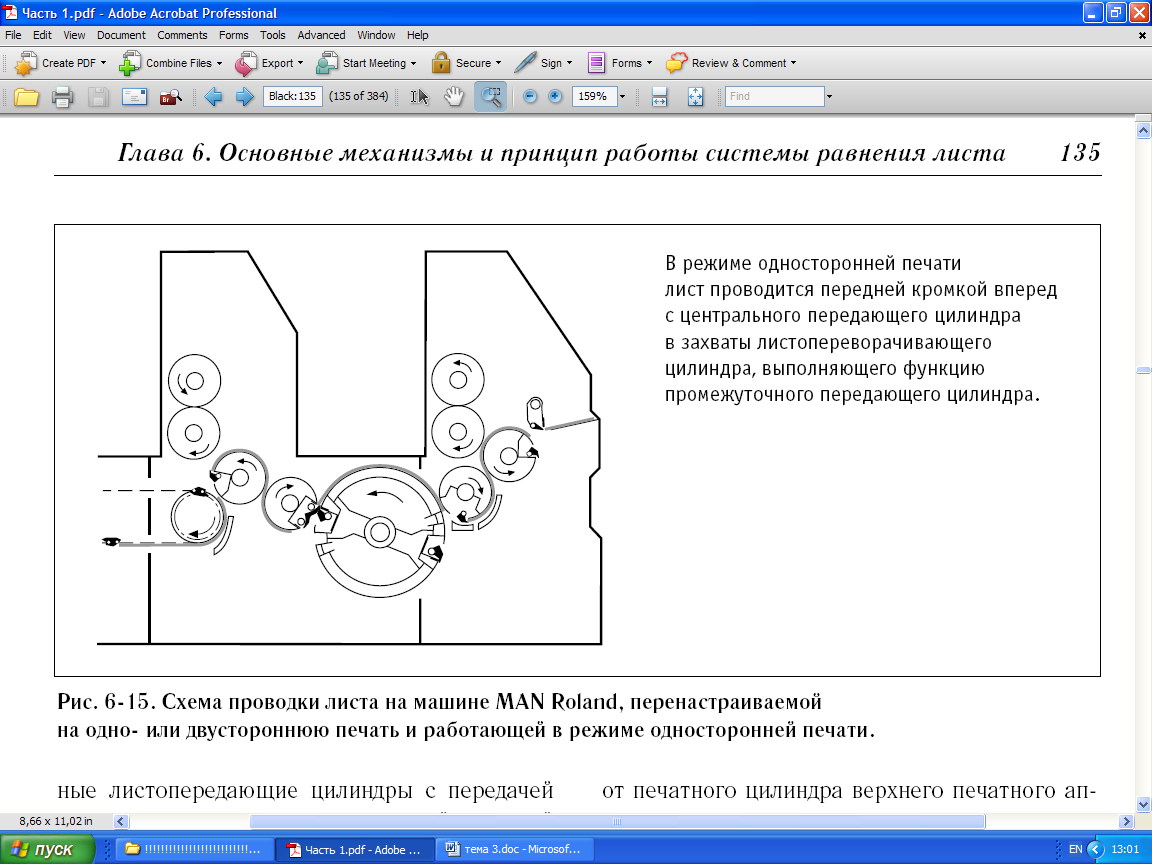Open the Edit menu
This screenshot has height=864, width=1152.
click(43, 35)
